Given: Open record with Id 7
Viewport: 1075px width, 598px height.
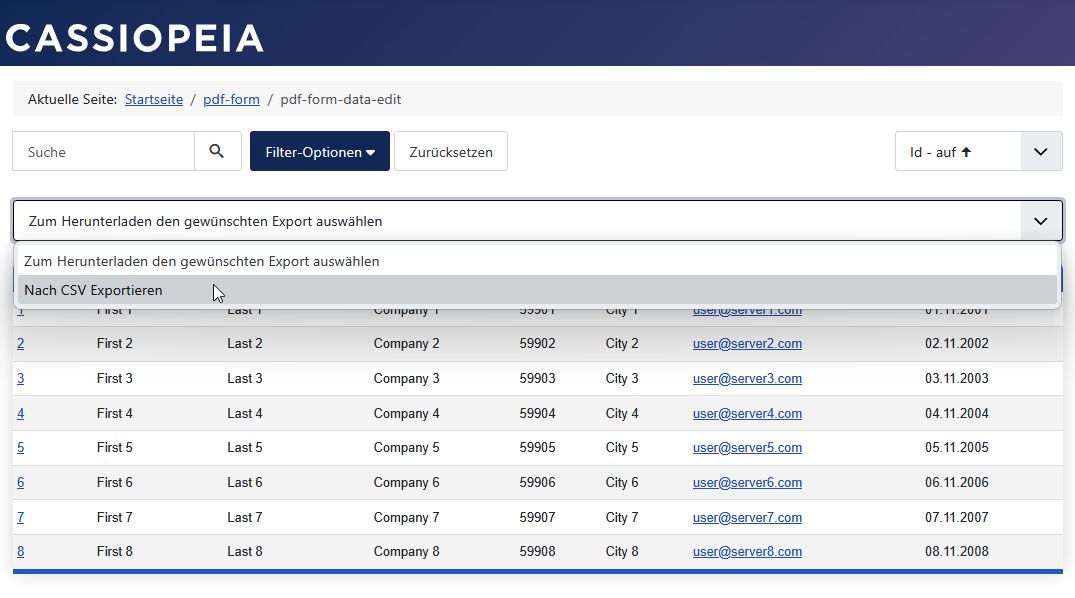Looking at the screenshot, I should click(x=21, y=518).
